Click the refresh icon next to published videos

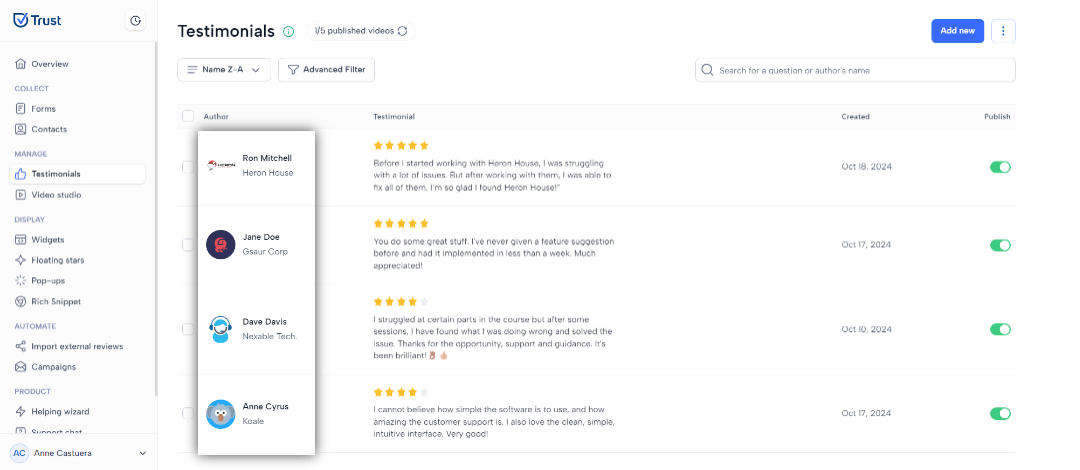point(403,31)
